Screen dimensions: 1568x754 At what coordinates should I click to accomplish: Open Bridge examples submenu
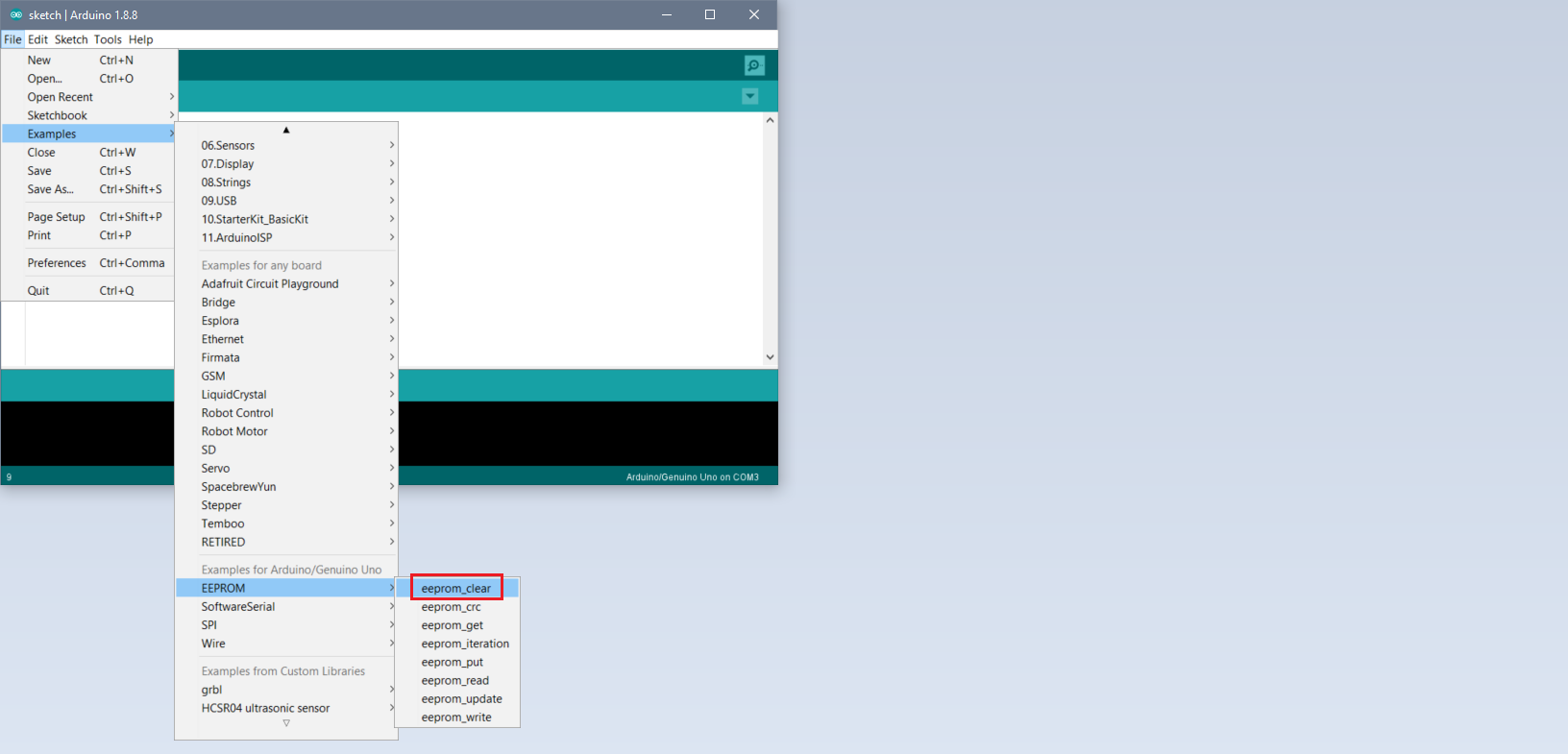[286, 303]
